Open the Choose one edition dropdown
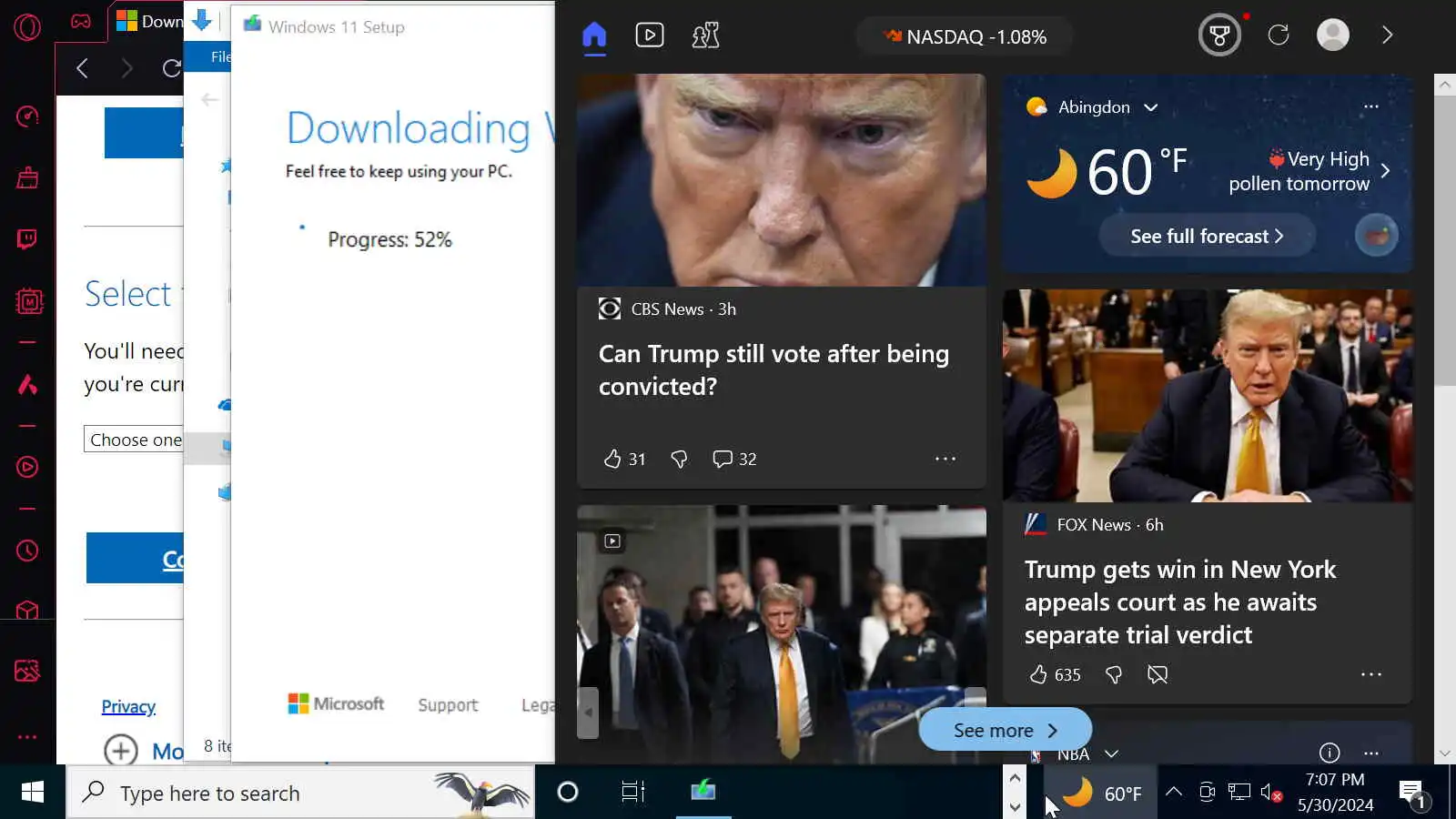Image resolution: width=1456 pixels, height=819 pixels. coord(134,440)
